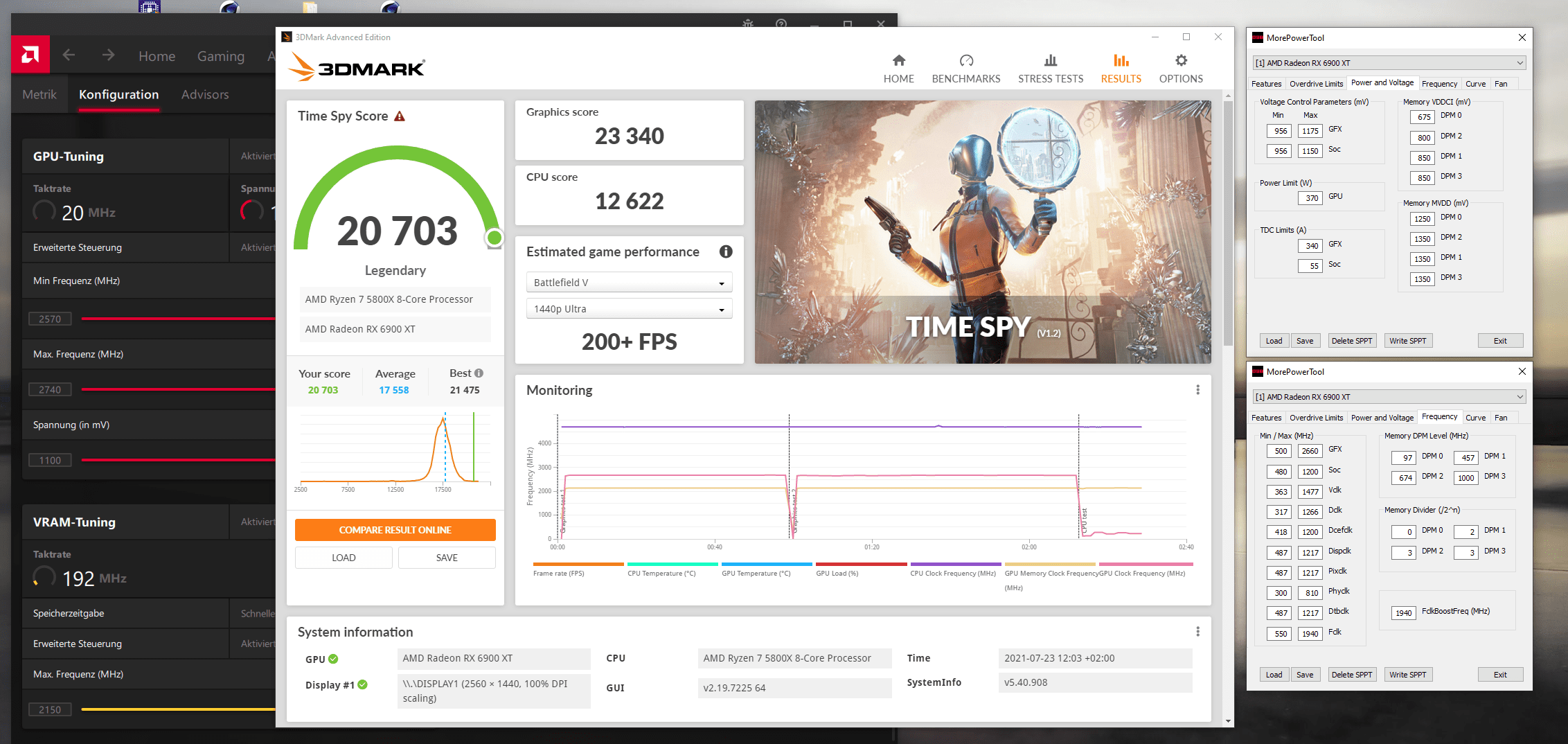
Task: Click the TDC Limits GFX field 340
Action: [x=1311, y=246]
